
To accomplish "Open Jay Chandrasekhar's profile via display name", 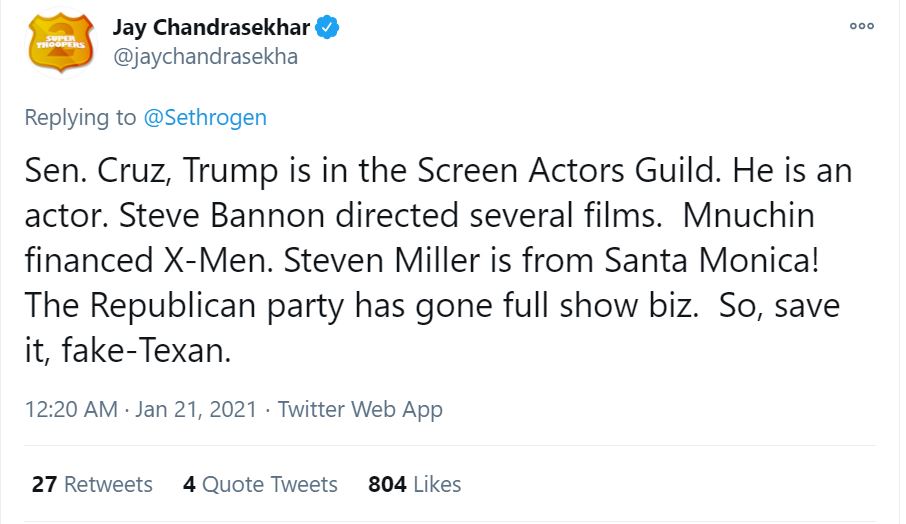I will coord(211,28).
